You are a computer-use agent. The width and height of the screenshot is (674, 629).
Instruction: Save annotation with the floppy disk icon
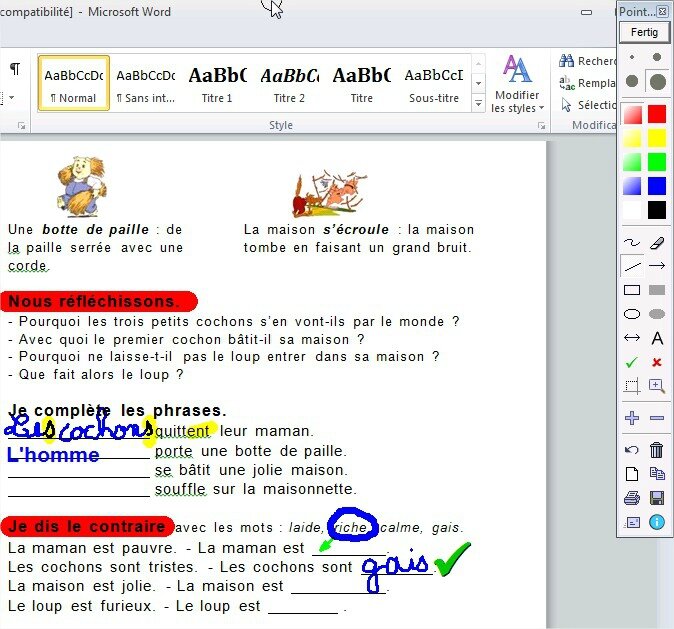(x=657, y=498)
